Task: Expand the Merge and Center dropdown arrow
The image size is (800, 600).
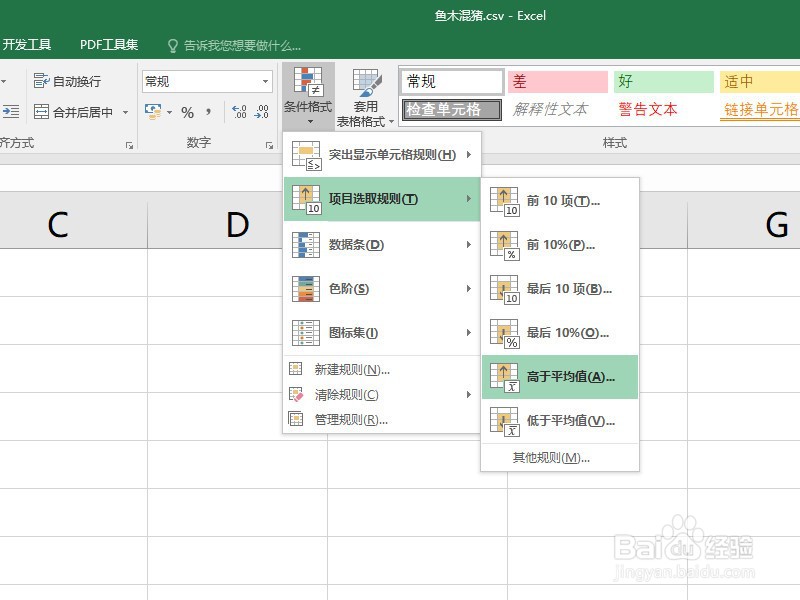Action: (x=125, y=112)
